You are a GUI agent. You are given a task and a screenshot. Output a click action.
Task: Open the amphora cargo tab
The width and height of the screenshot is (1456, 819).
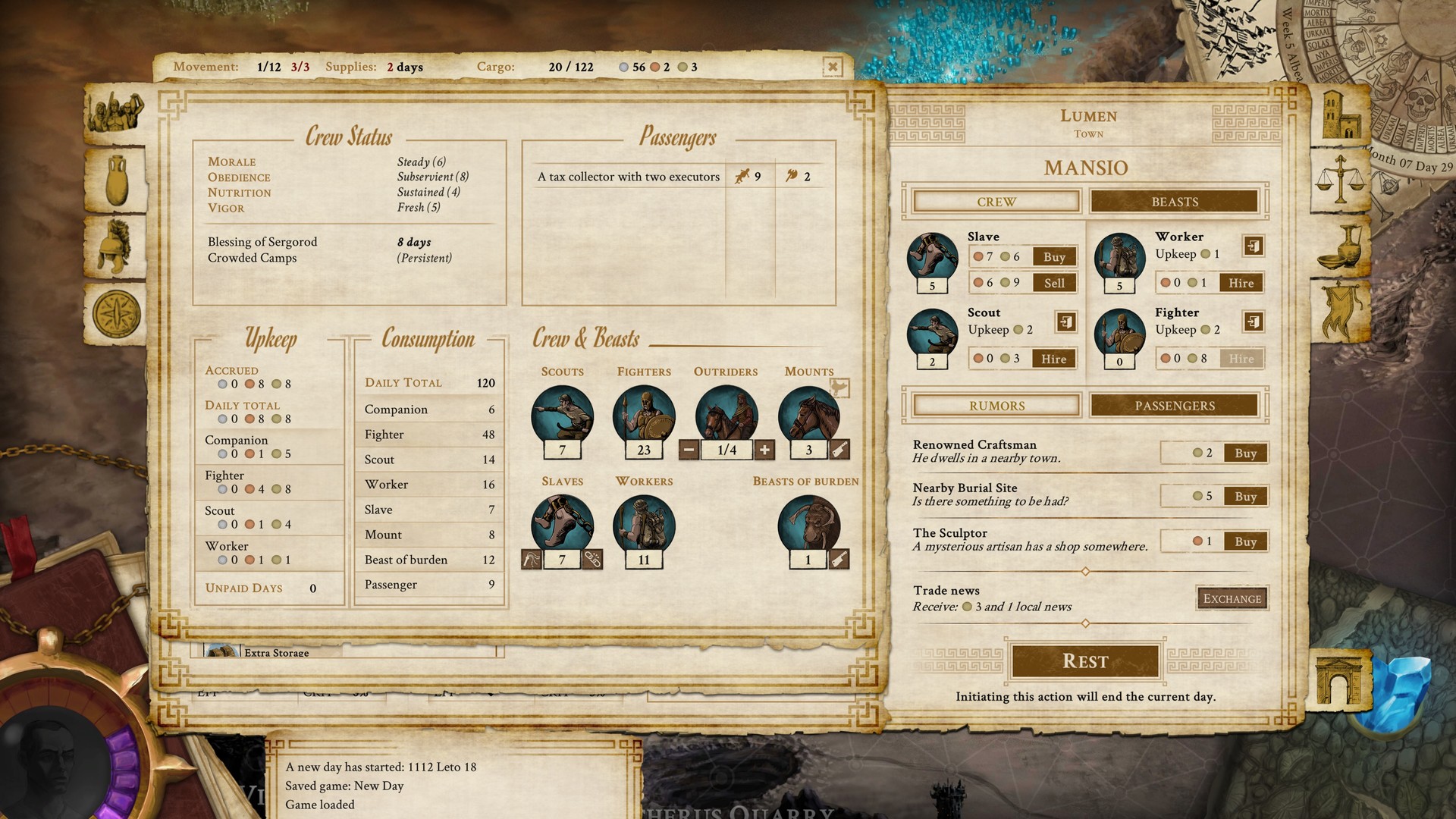[x=115, y=180]
